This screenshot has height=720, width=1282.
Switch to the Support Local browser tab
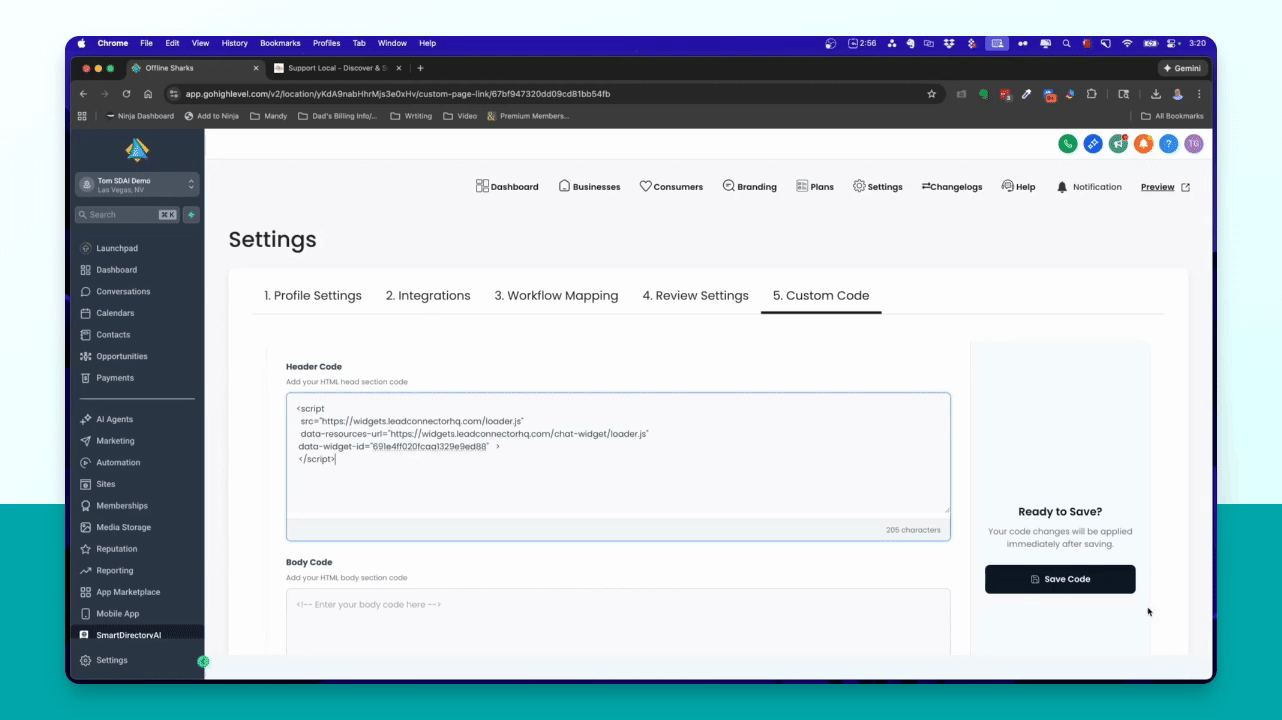click(337, 68)
